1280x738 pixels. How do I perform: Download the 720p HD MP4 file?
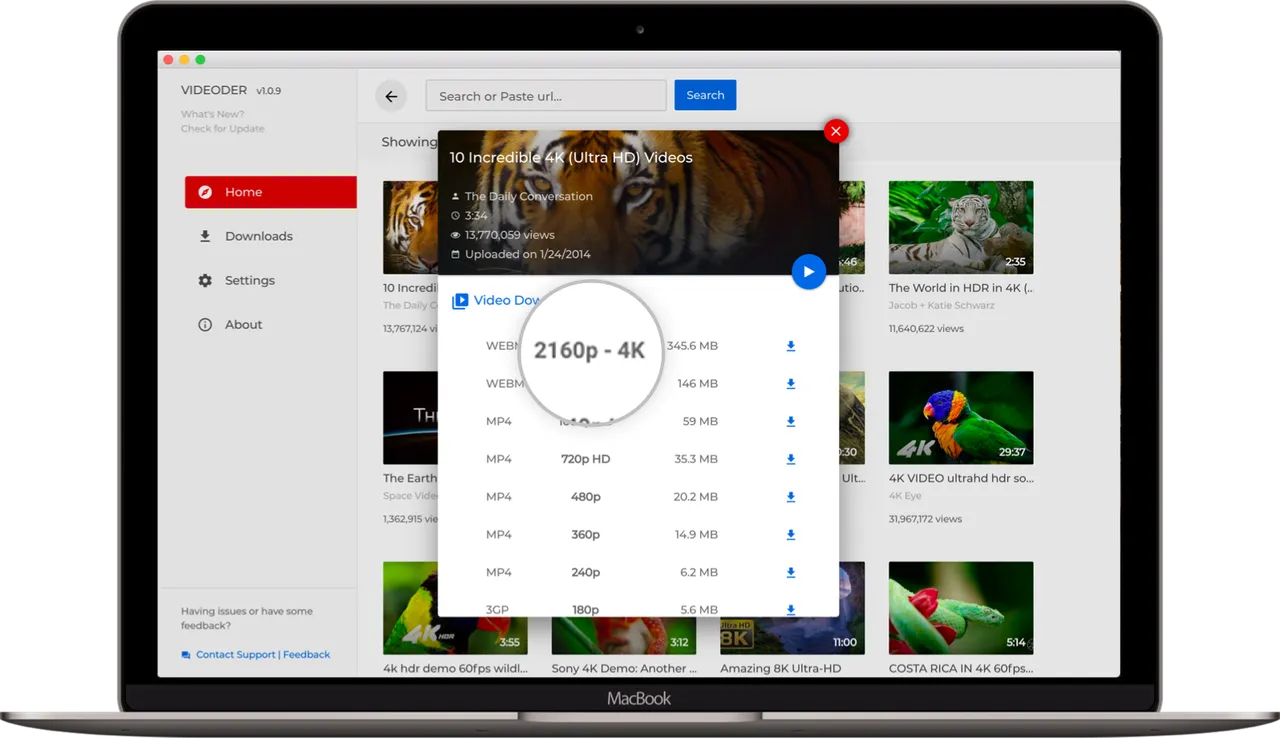(790, 459)
